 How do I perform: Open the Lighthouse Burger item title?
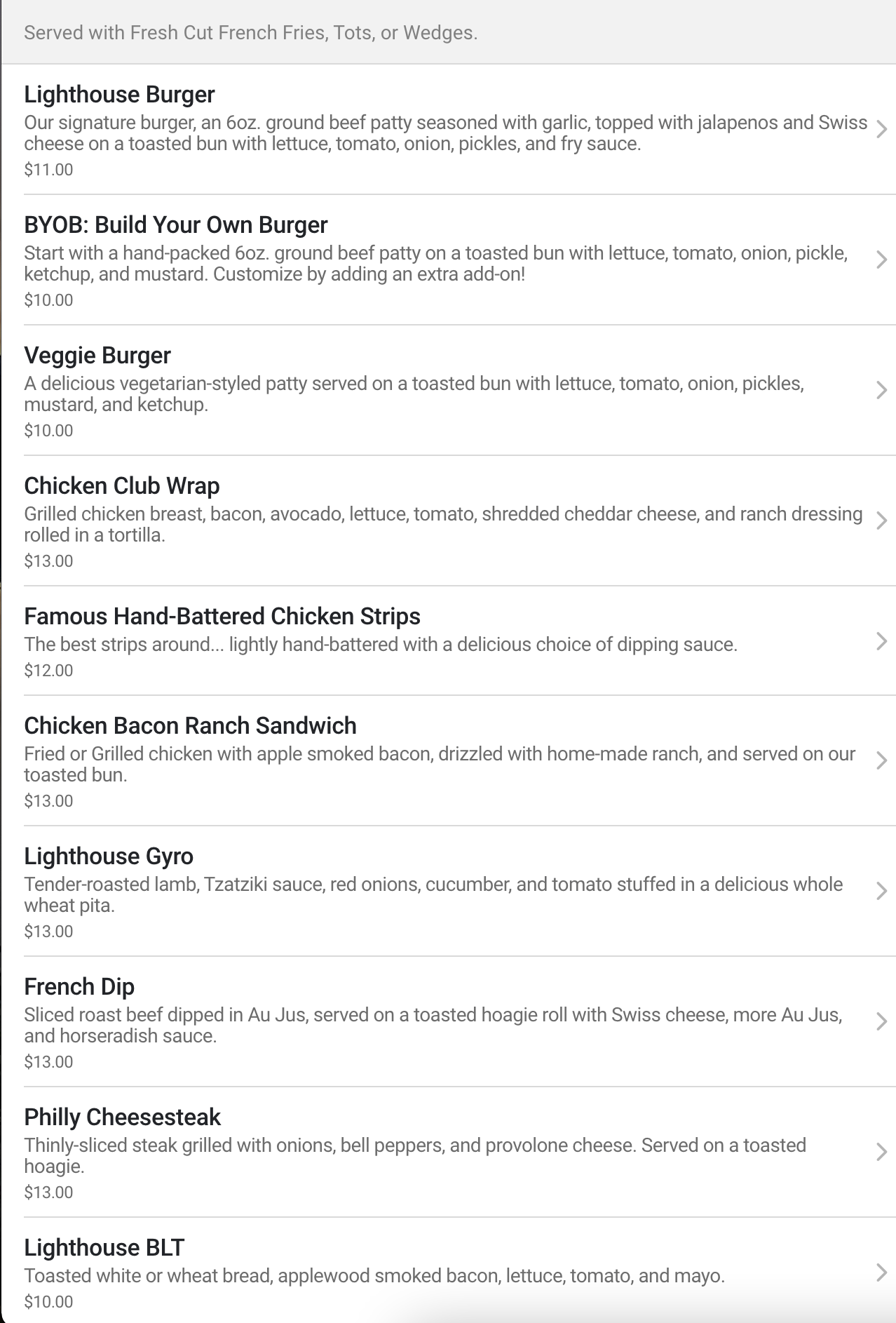point(119,95)
